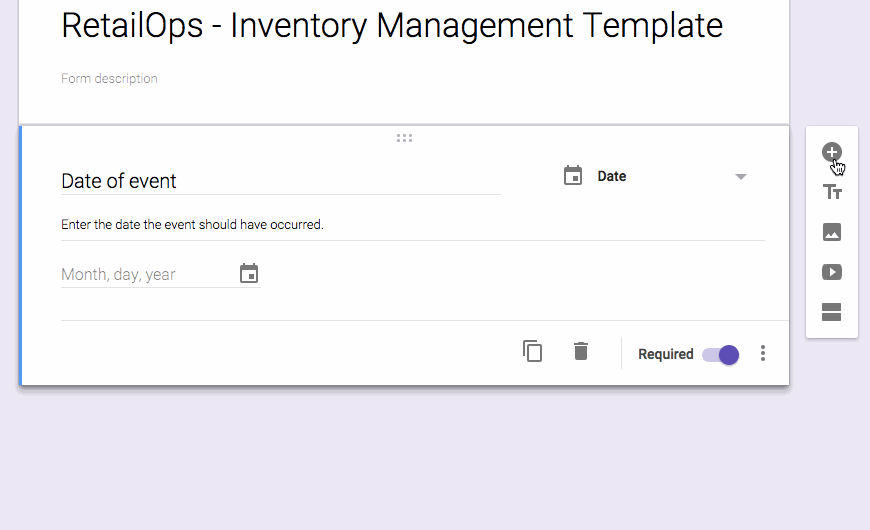The height and width of the screenshot is (530, 870).
Task: Click the calendar icon beside Month, day, year
Action: pyautogui.click(x=249, y=273)
